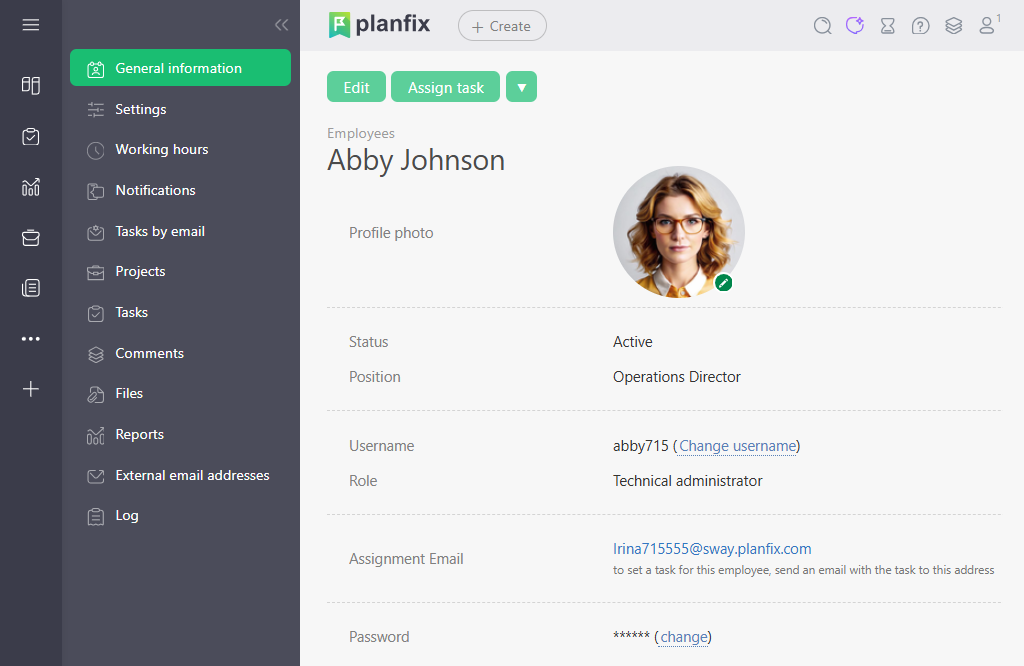Screen dimensions: 1024x666
Task: Open Working hours section
Action: [180, 150]
